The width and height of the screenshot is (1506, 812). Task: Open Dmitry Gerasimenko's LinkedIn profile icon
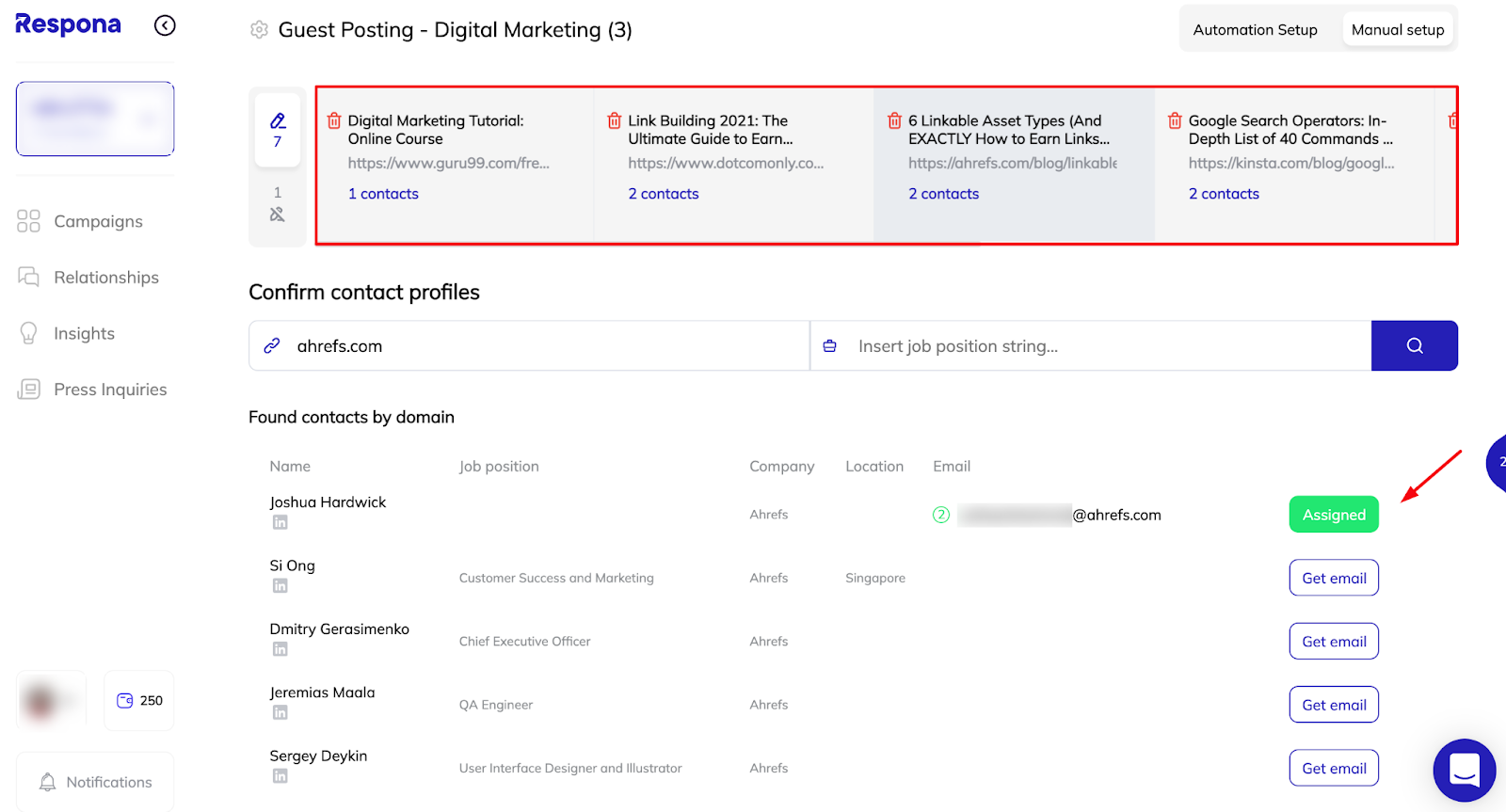click(x=280, y=649)
